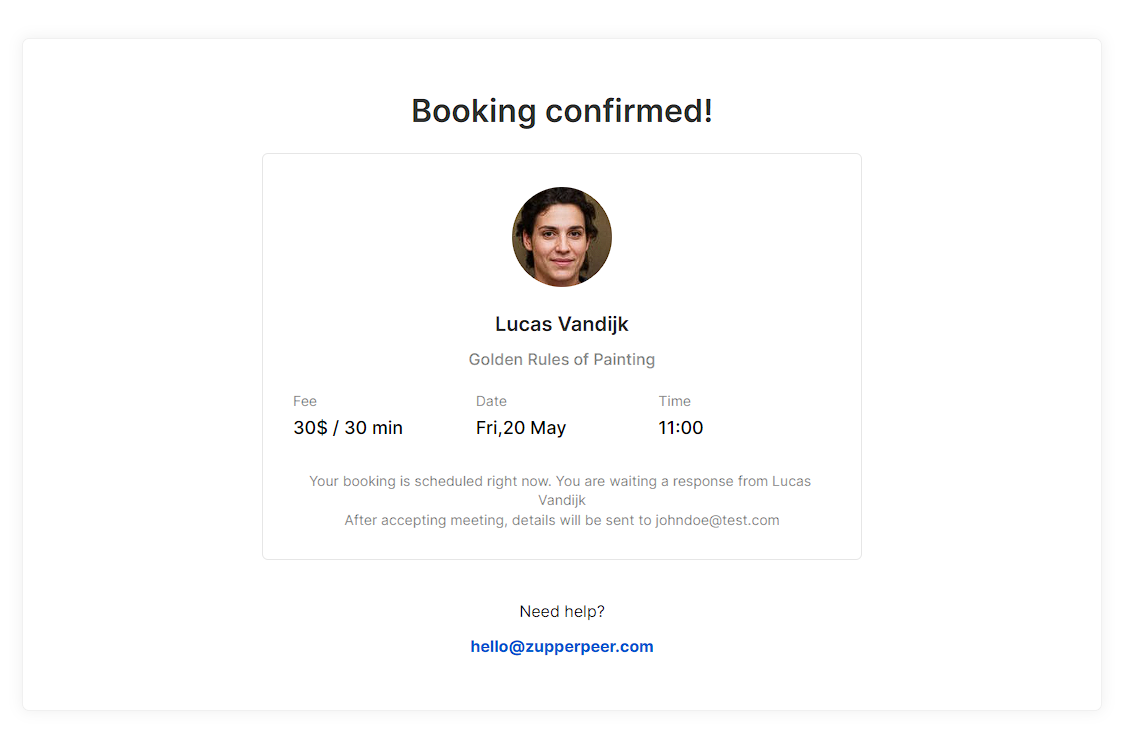Click the Time label
Image resolution: width=1144 pixels, height=754 pixels.
point(673,401)
